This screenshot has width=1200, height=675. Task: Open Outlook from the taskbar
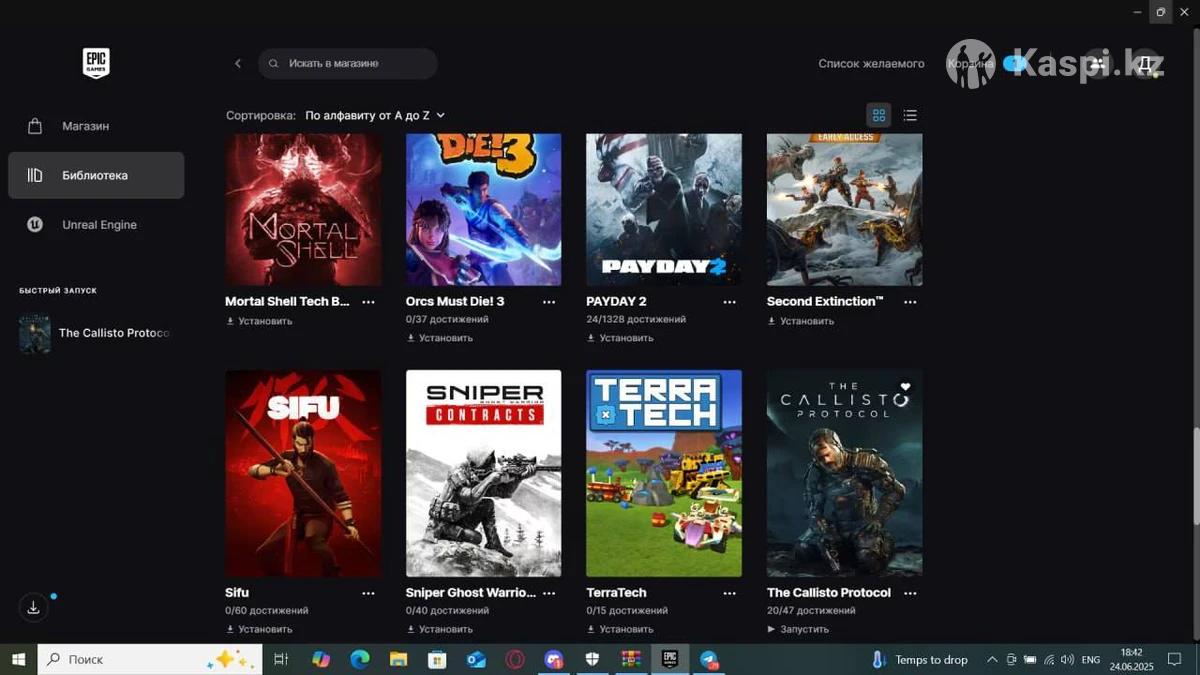point(476,659)
